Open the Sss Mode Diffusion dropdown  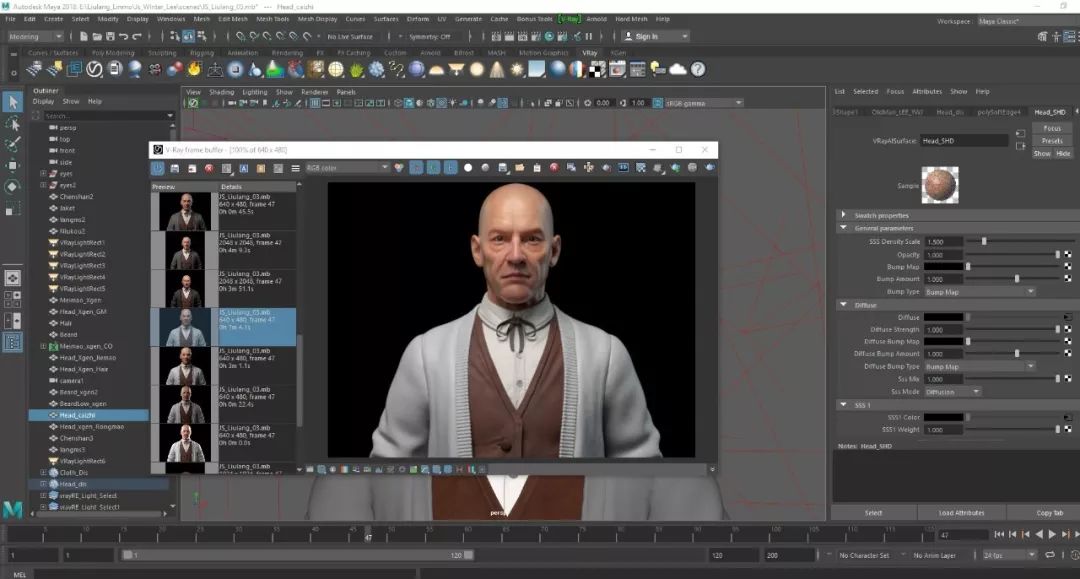click(x=952, y=392)
